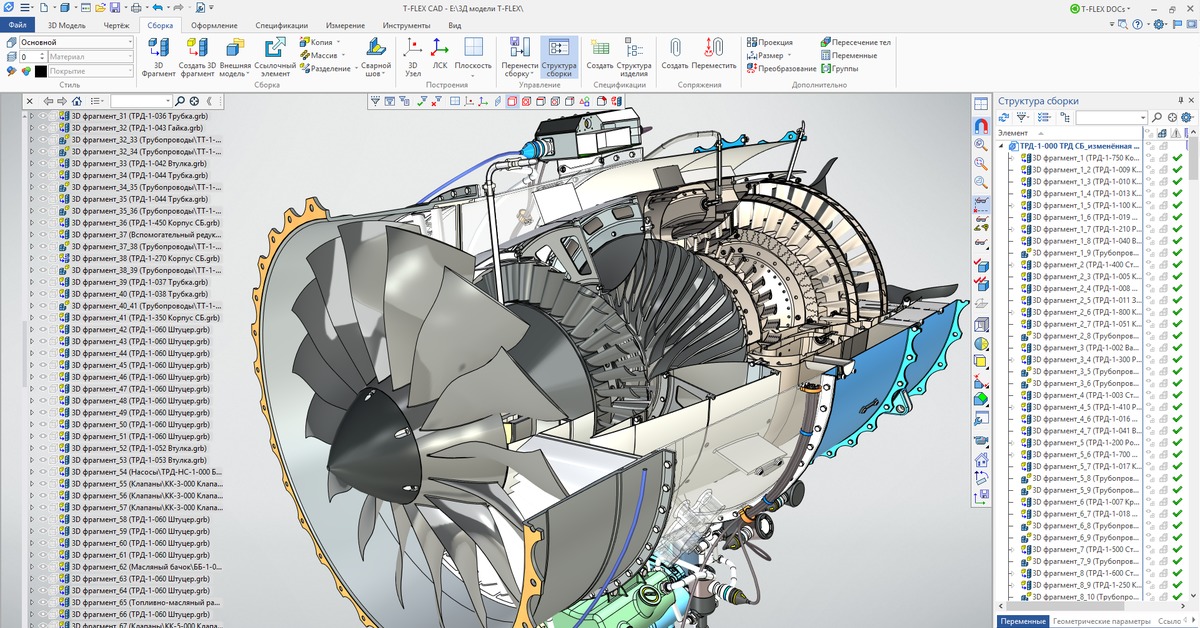Click the Структура сборки ribbon button
Viewport: 1200px width, 628px height.
point(559,57)
